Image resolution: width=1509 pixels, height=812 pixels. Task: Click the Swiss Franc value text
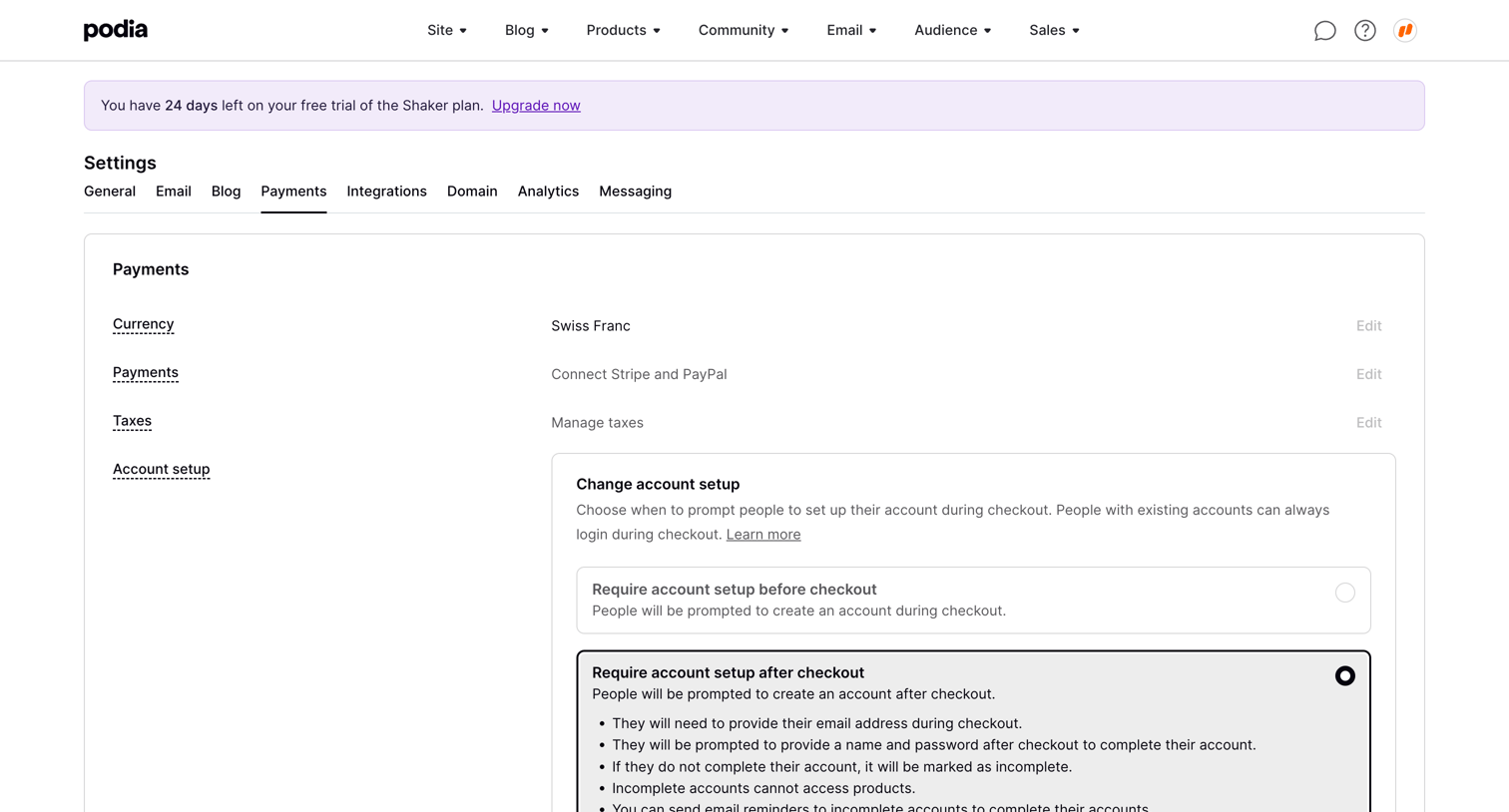591,326
